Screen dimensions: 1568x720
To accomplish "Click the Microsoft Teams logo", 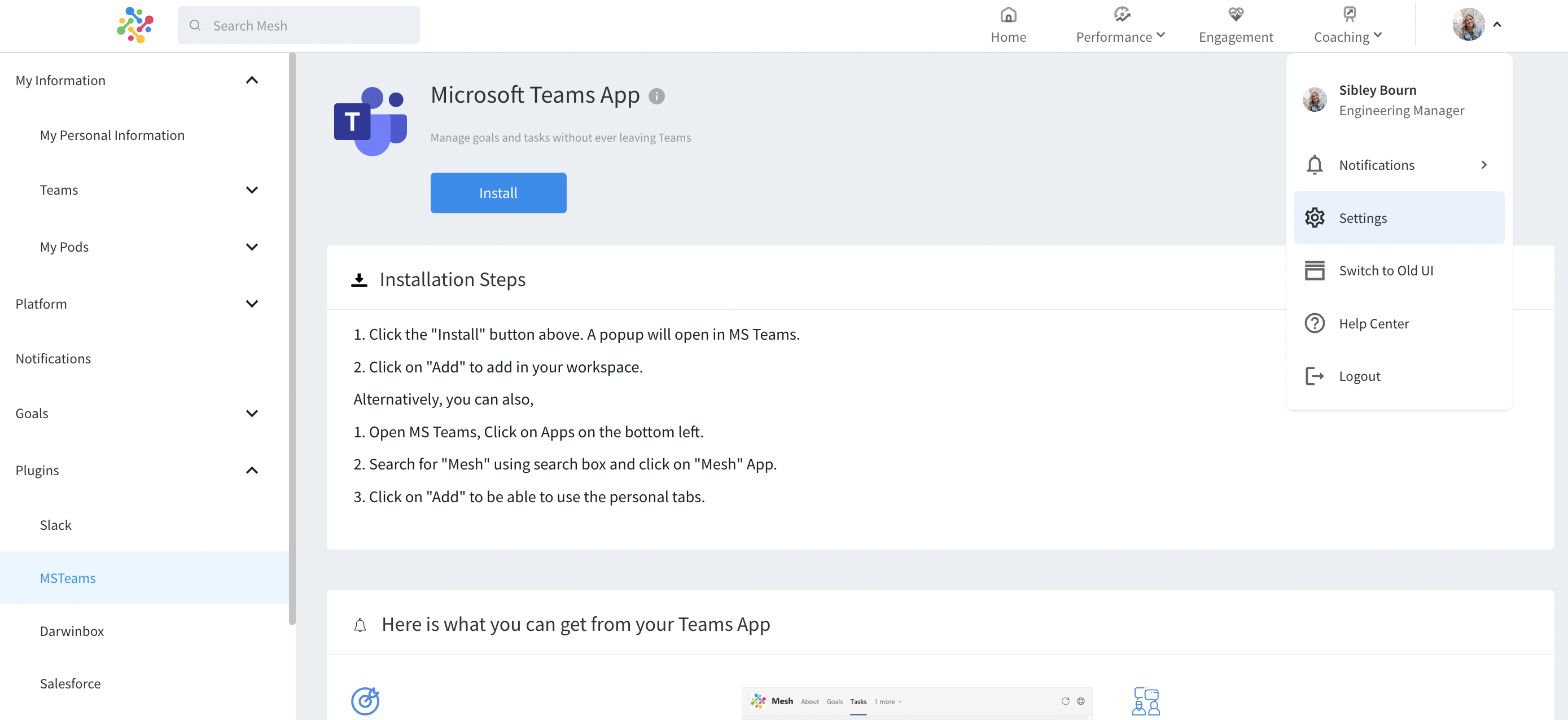I will [x=370, y=121].
